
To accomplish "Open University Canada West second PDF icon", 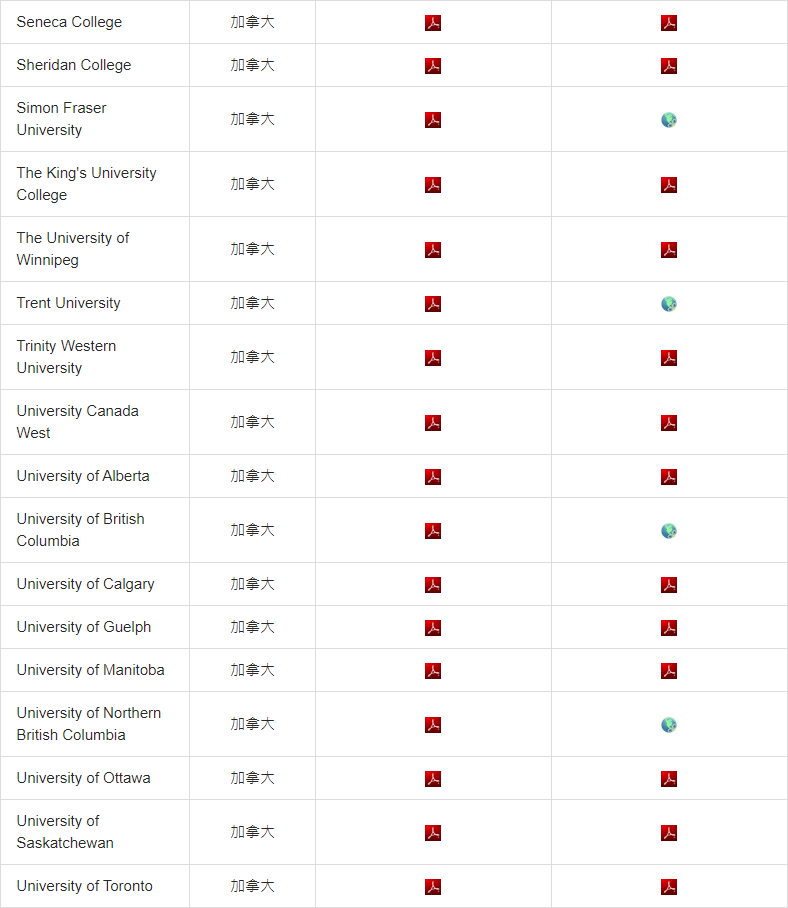I will click(669, 423).
